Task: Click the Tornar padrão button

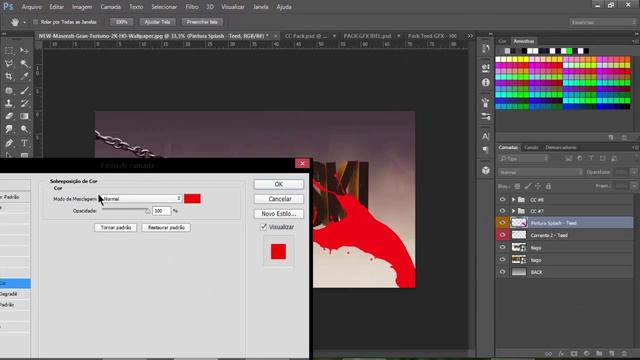Action: pyautogui.click(x=116, y=228)
